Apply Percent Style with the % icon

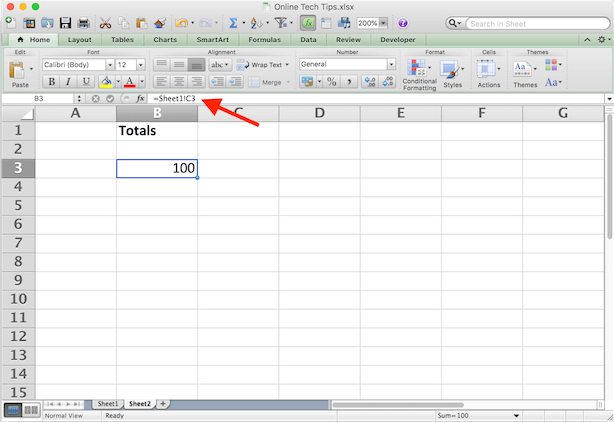pyautogui.click(x=332, y=82)
